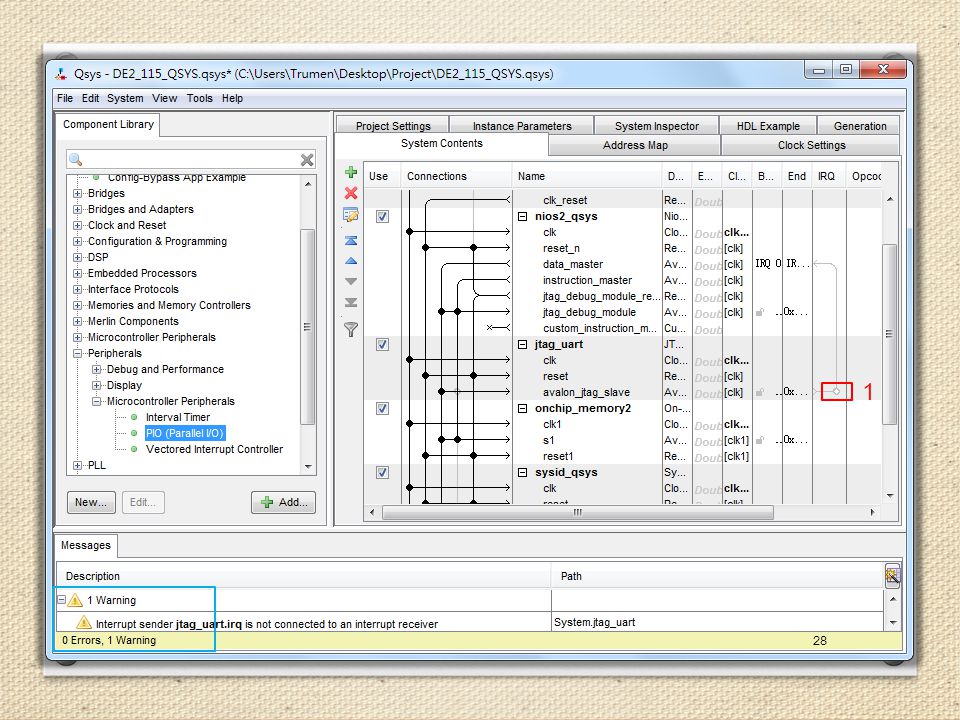The width and height of the screenshot is (960, 720).
Task: Click the lock icon on the avalon_jtag_slave row
Action: tap(760, 392)
